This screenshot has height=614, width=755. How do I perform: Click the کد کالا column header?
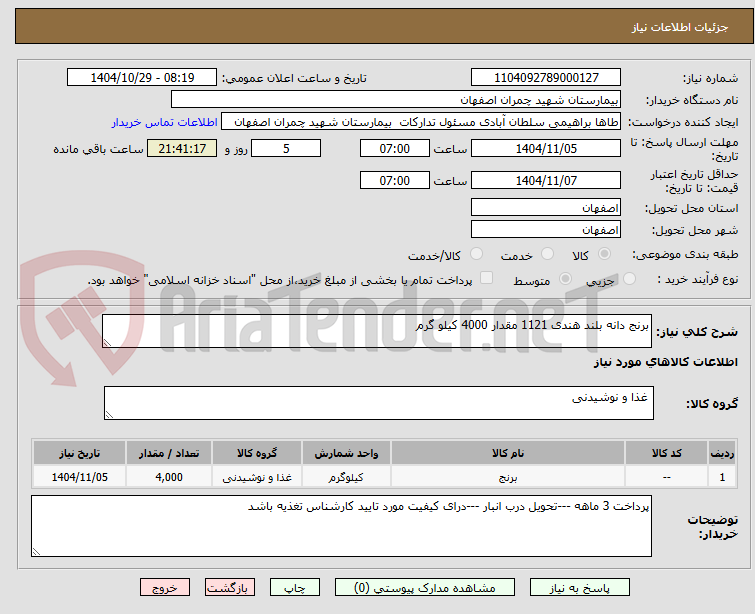(666, 453)
